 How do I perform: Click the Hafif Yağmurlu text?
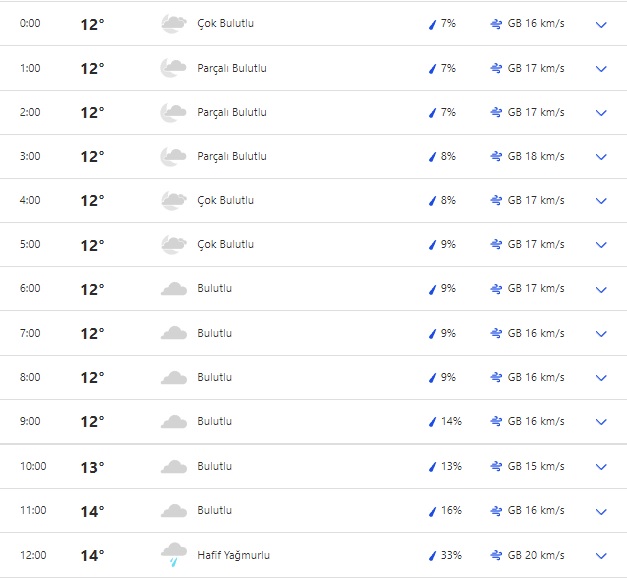click(233, 555)
